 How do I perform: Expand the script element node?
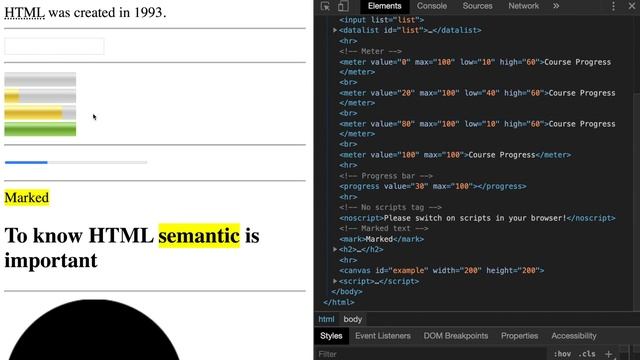(x=335, y=281)
